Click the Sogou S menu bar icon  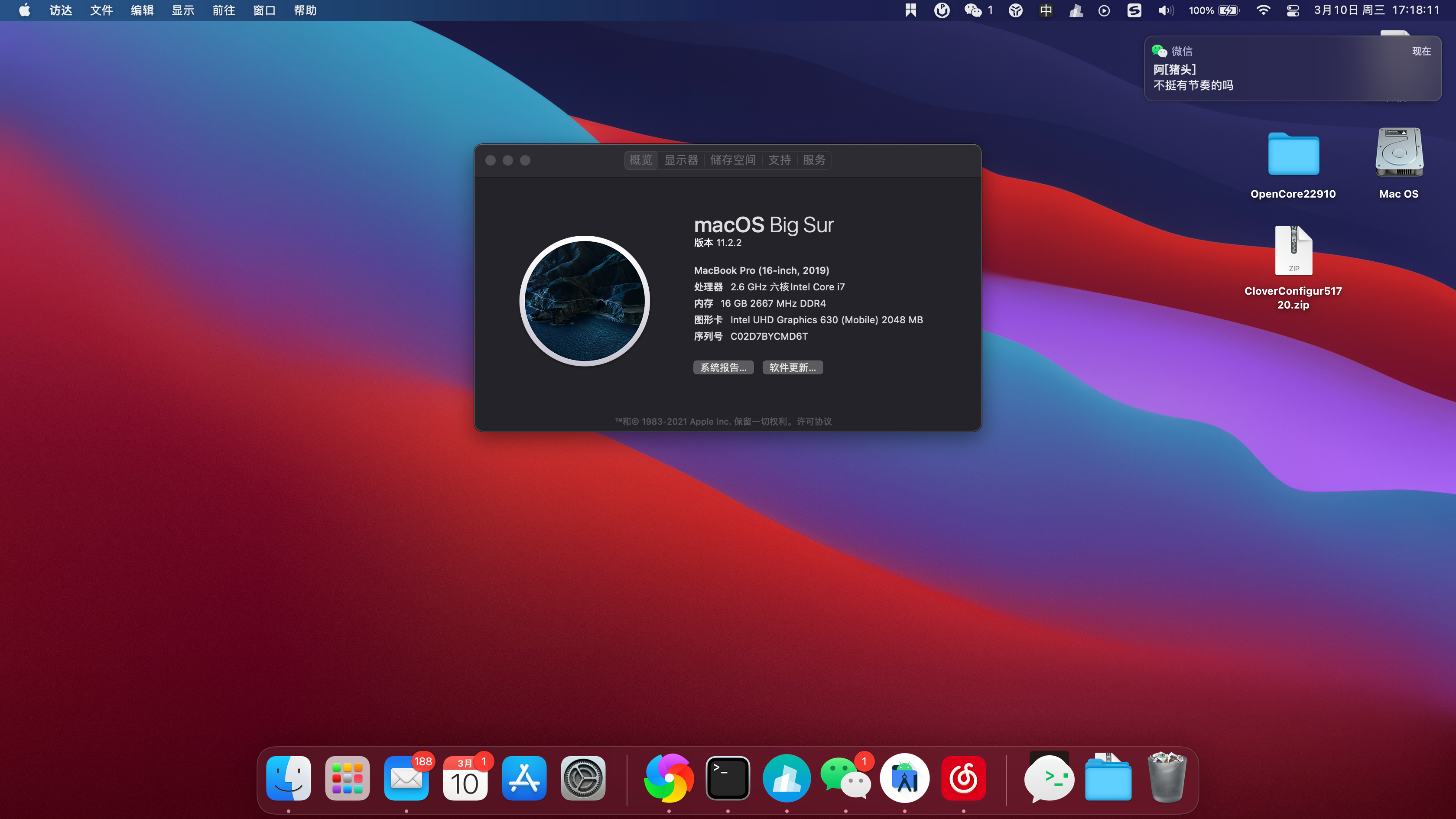click(x=1134, y=10)
